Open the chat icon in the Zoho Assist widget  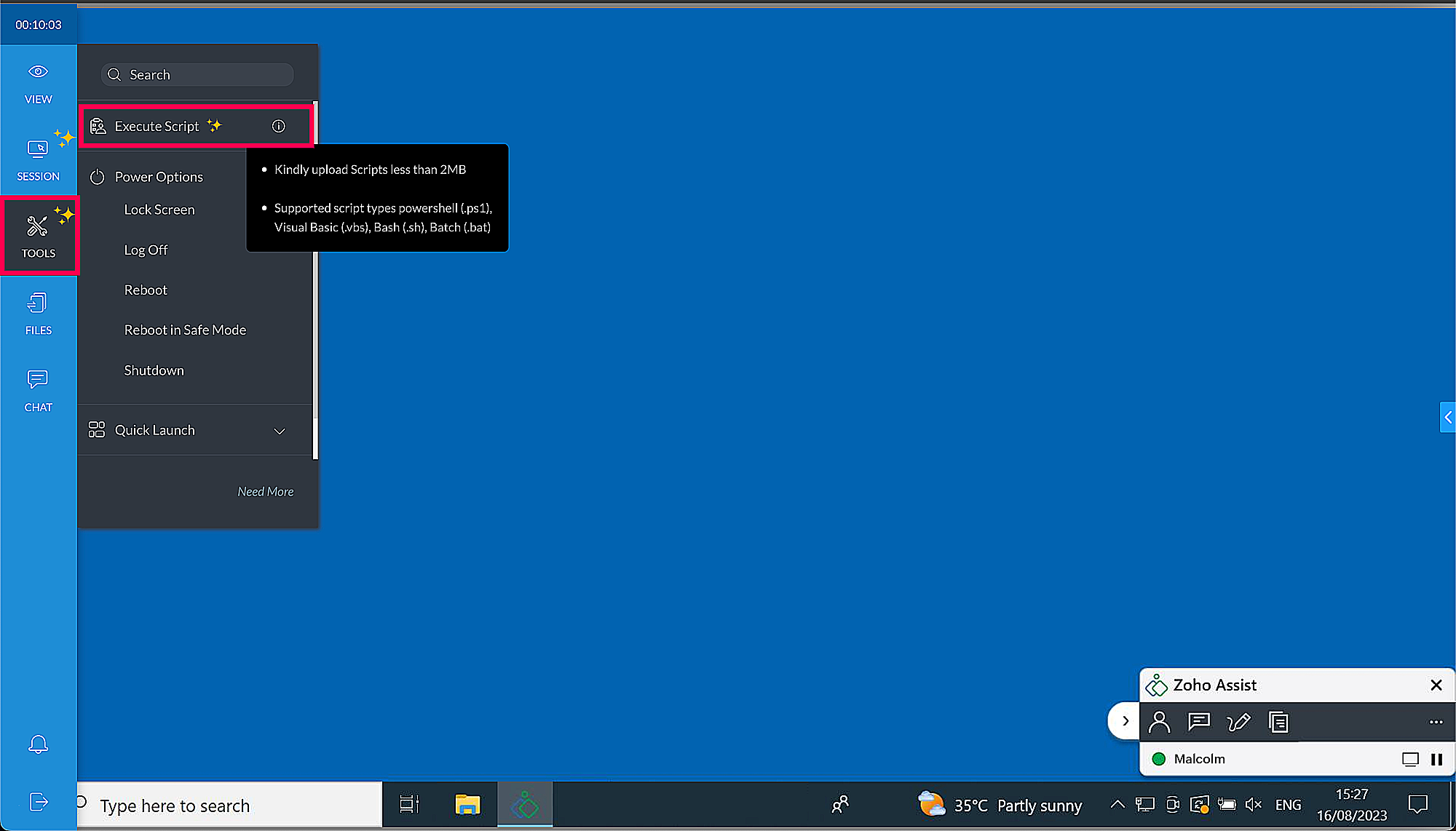1198,722
